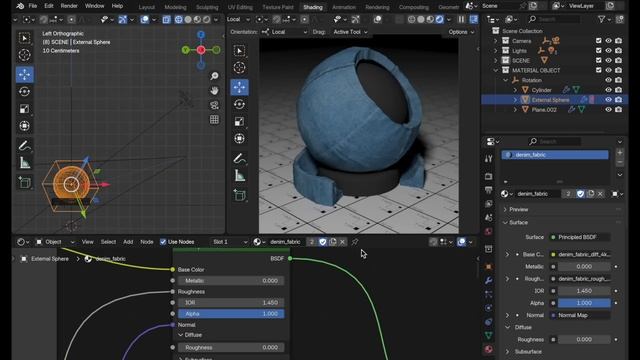Open the viewport Options popover
The height and width of the screenshot is (360, 640).
(x=461, y=32)
